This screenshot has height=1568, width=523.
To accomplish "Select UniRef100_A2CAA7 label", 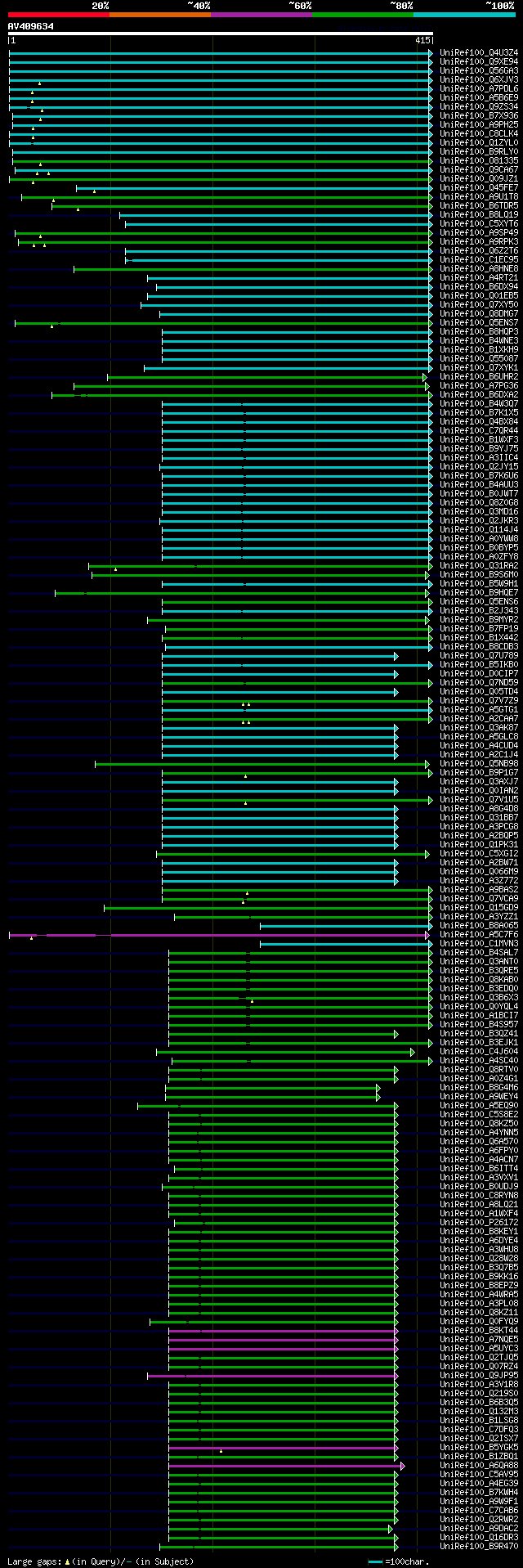I will (479, 719).
